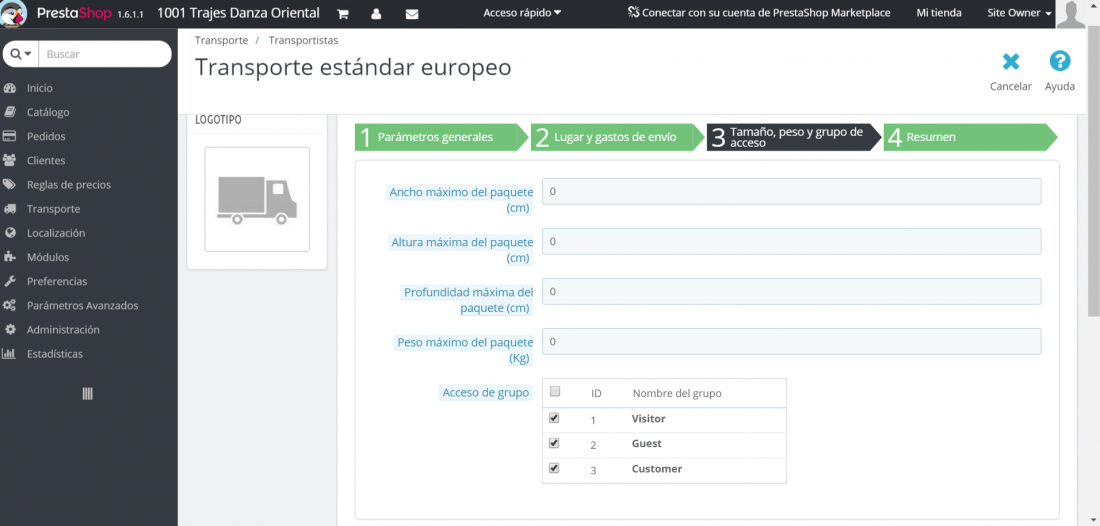Click the Transporte breadcrumb link
This screenshot has height=526, width=1100.
tap(222, 41)
